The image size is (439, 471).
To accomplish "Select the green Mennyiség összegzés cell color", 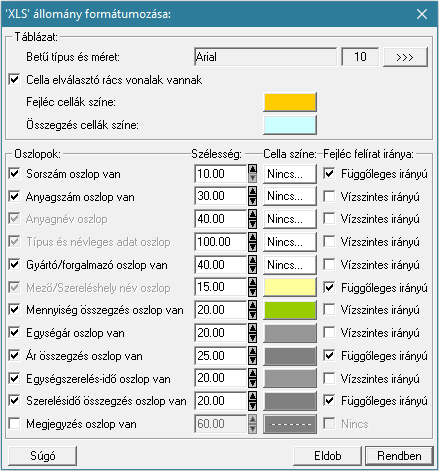I will (x=290, y=310).
